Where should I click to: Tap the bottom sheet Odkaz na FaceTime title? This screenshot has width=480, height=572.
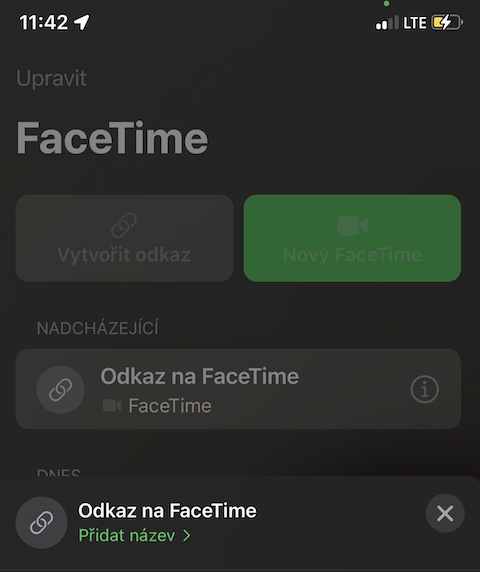(x=167, y=511)
